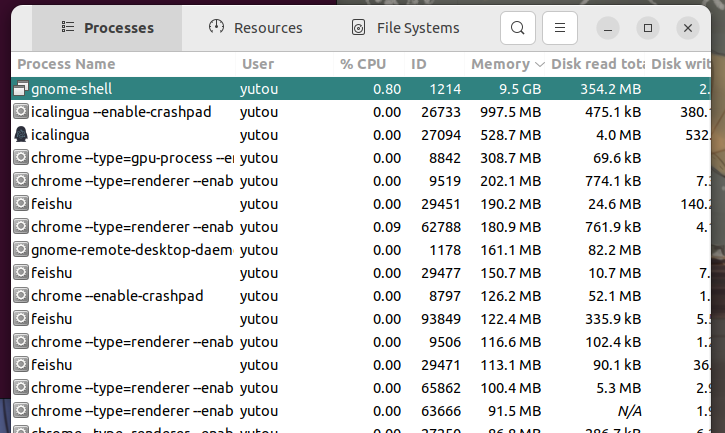
Task: Click gear icon of chrome --enable-crashpad row
Action: [x=21, y=296]
